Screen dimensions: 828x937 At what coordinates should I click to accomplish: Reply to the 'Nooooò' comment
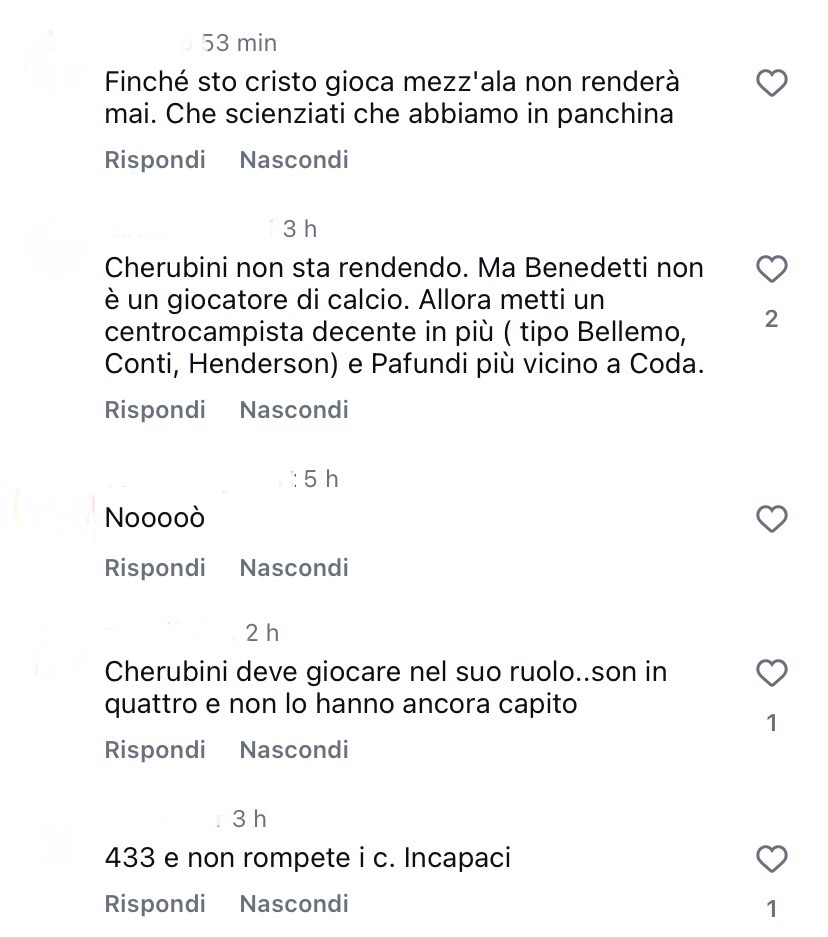point(155,568)
